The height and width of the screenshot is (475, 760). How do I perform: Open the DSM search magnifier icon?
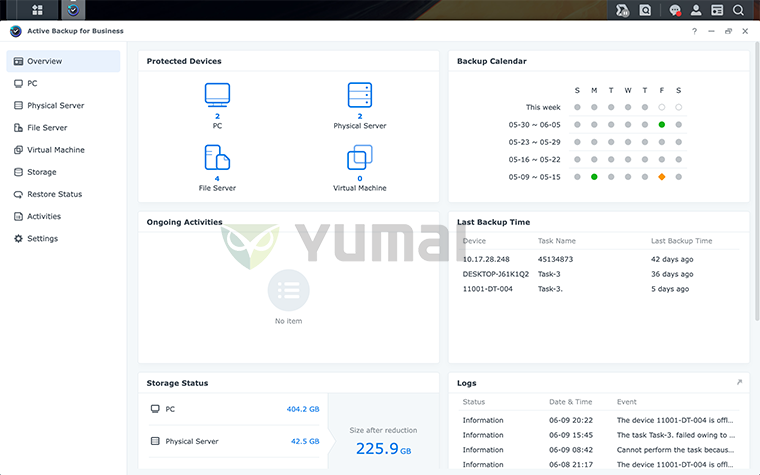coord(738,10)
